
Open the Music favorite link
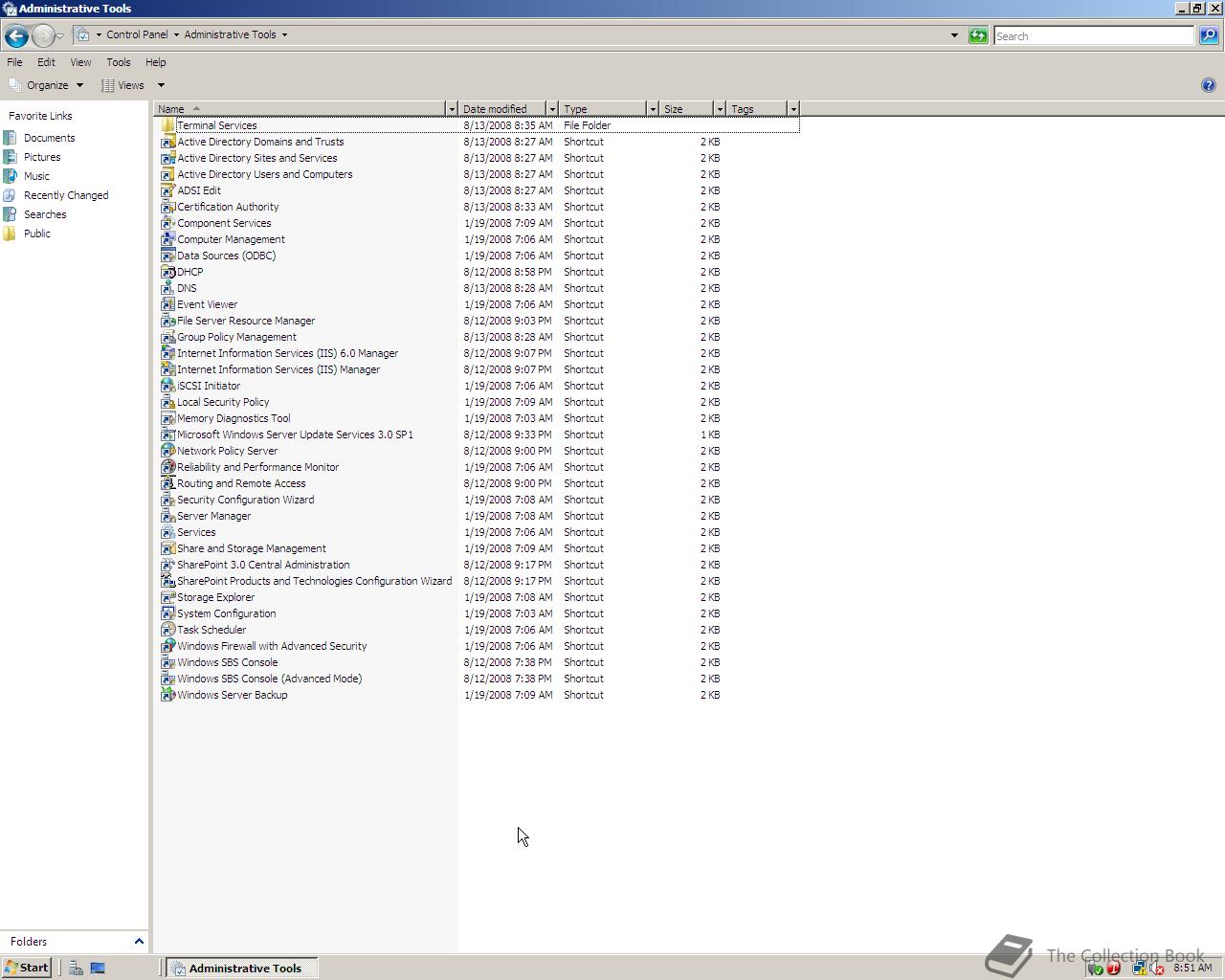pyautogui.click(x=36, y=176)
